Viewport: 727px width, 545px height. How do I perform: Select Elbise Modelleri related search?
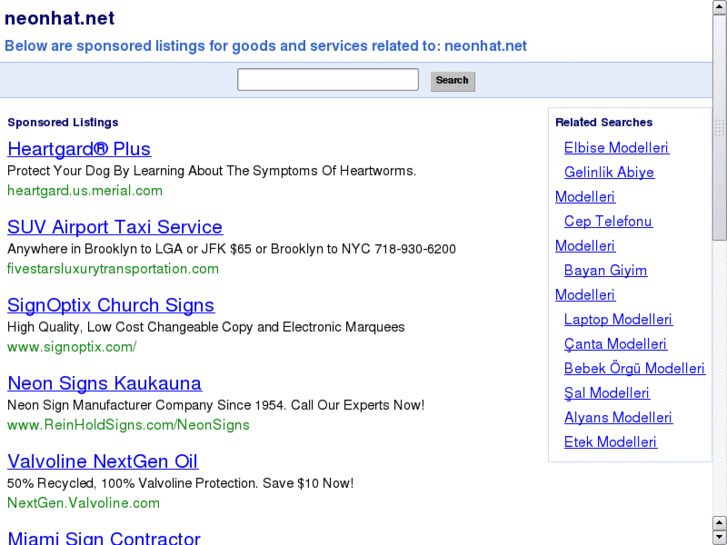pyautogui.click(x=616, y=148)
